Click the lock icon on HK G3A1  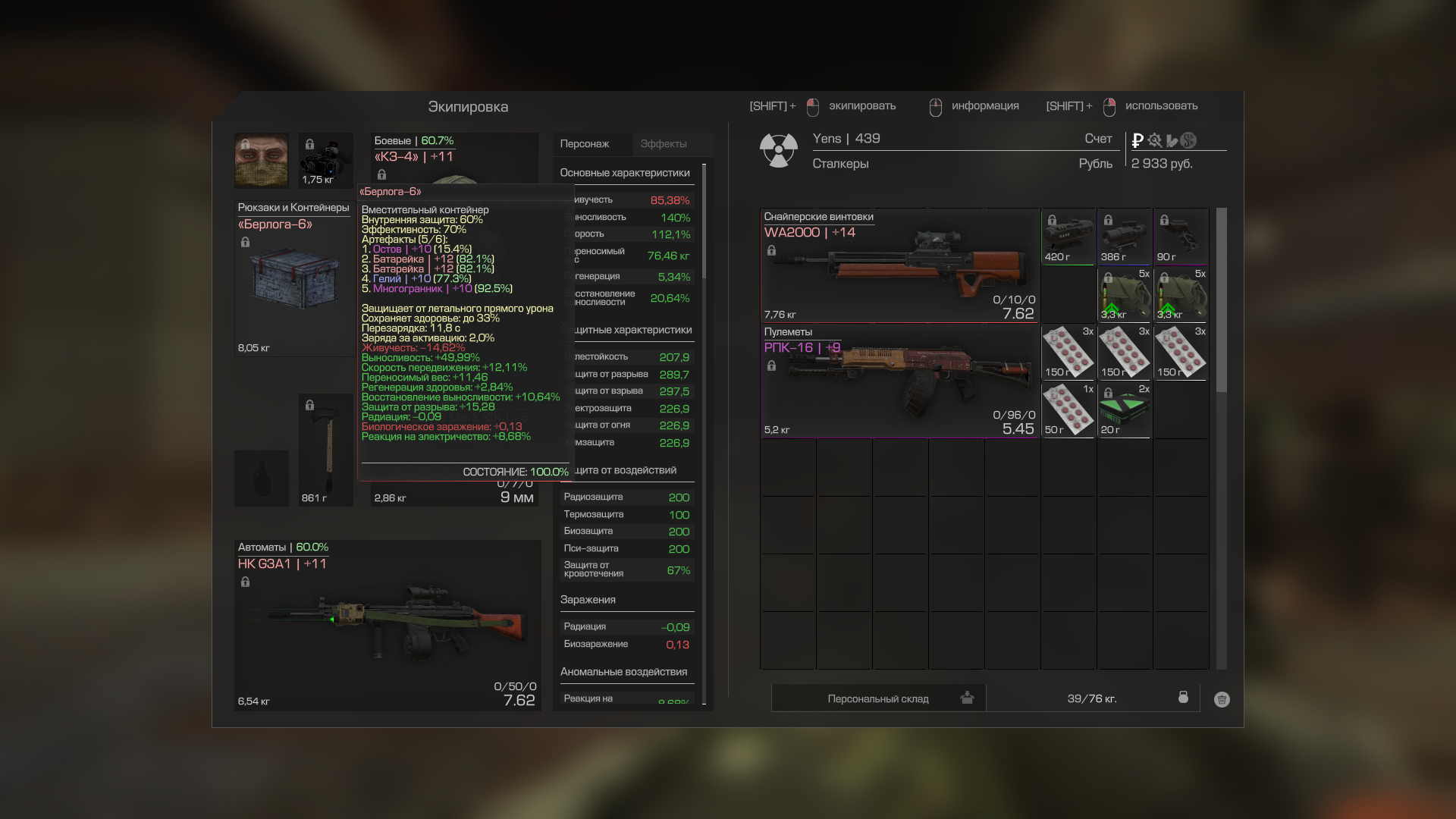click(245, 582)
